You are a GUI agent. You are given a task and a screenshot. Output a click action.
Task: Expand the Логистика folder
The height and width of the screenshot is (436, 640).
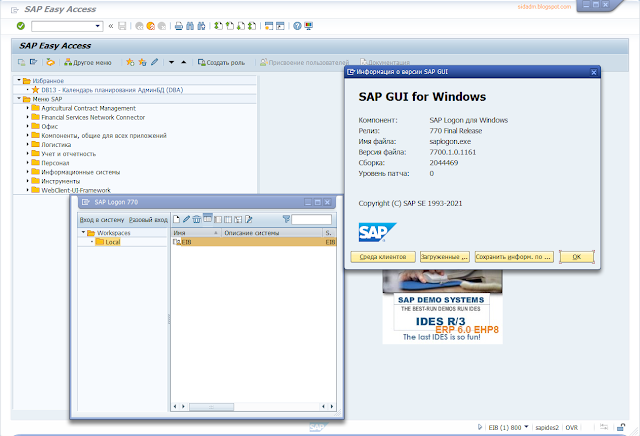pos(28,144)
